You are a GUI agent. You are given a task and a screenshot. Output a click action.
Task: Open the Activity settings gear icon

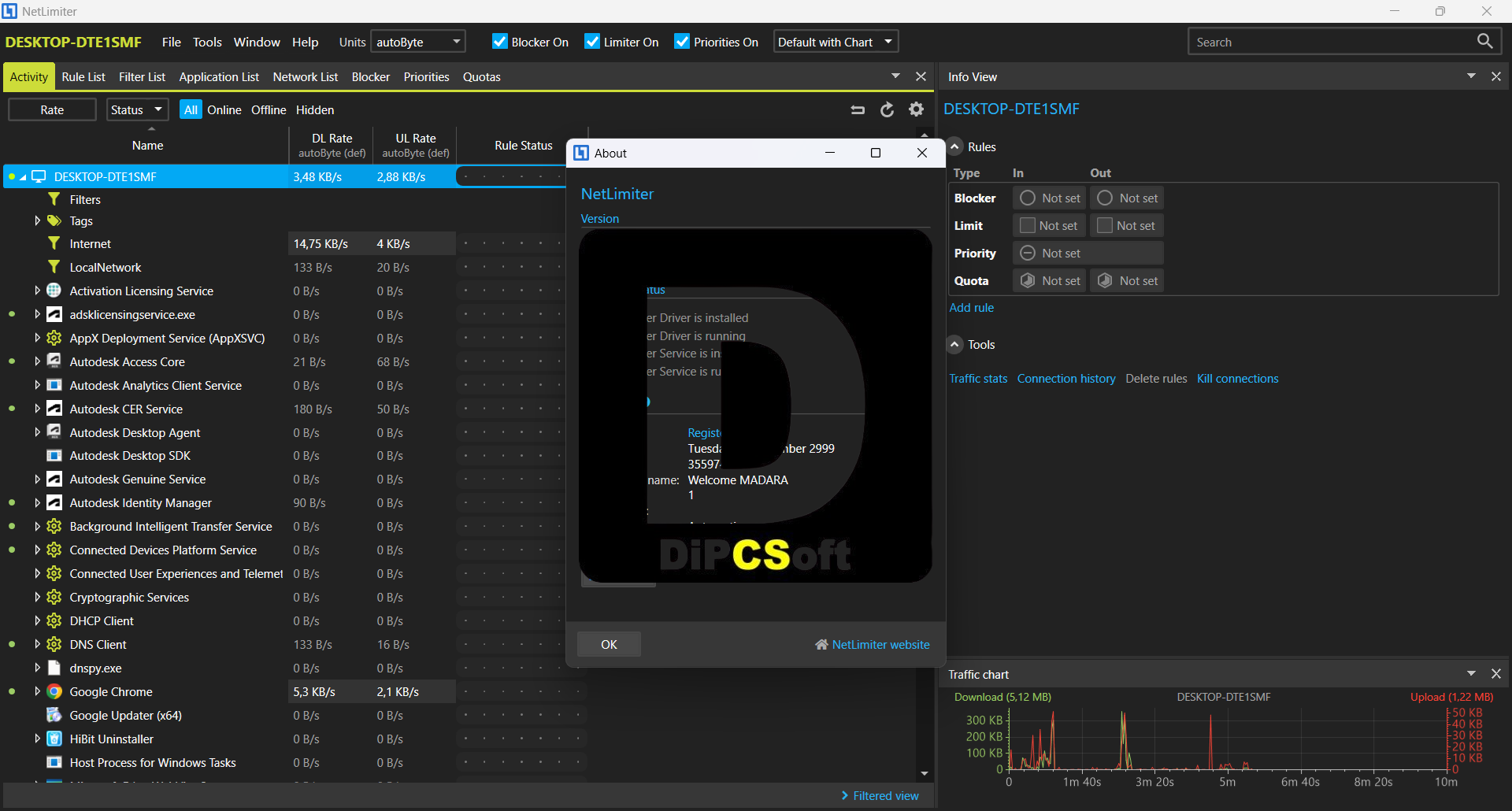point(916,109)
